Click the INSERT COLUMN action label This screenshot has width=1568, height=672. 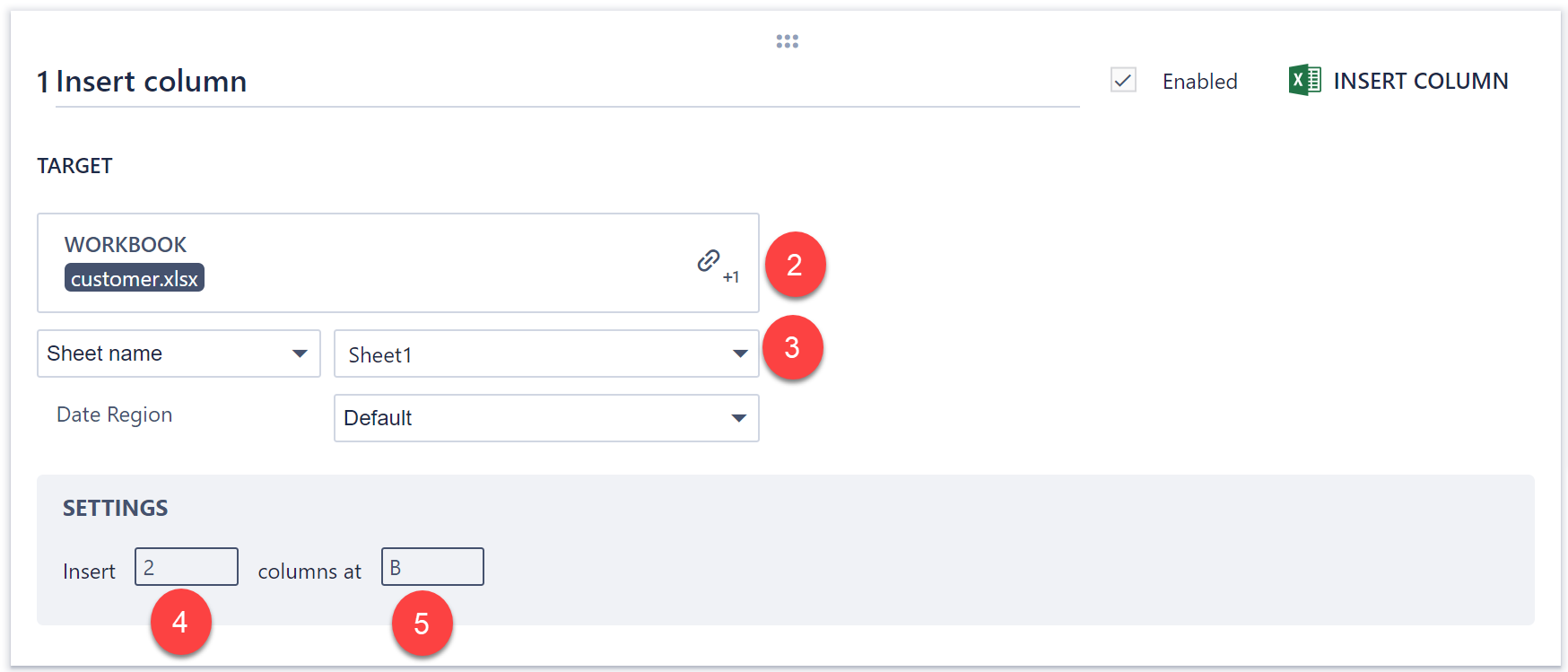click(1420, 81)
